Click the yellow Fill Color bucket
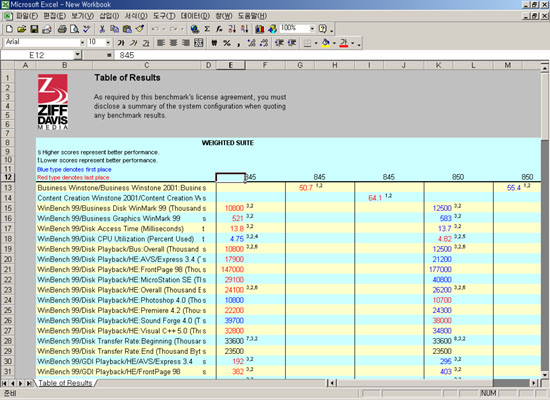 325,43
